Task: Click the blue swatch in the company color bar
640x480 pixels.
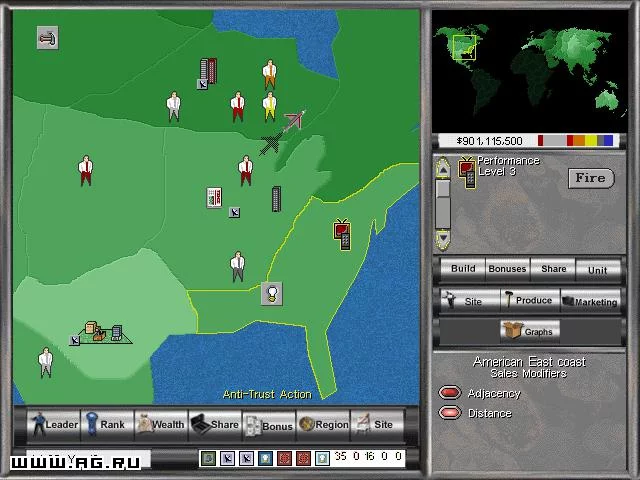Action: coord(609,141)
